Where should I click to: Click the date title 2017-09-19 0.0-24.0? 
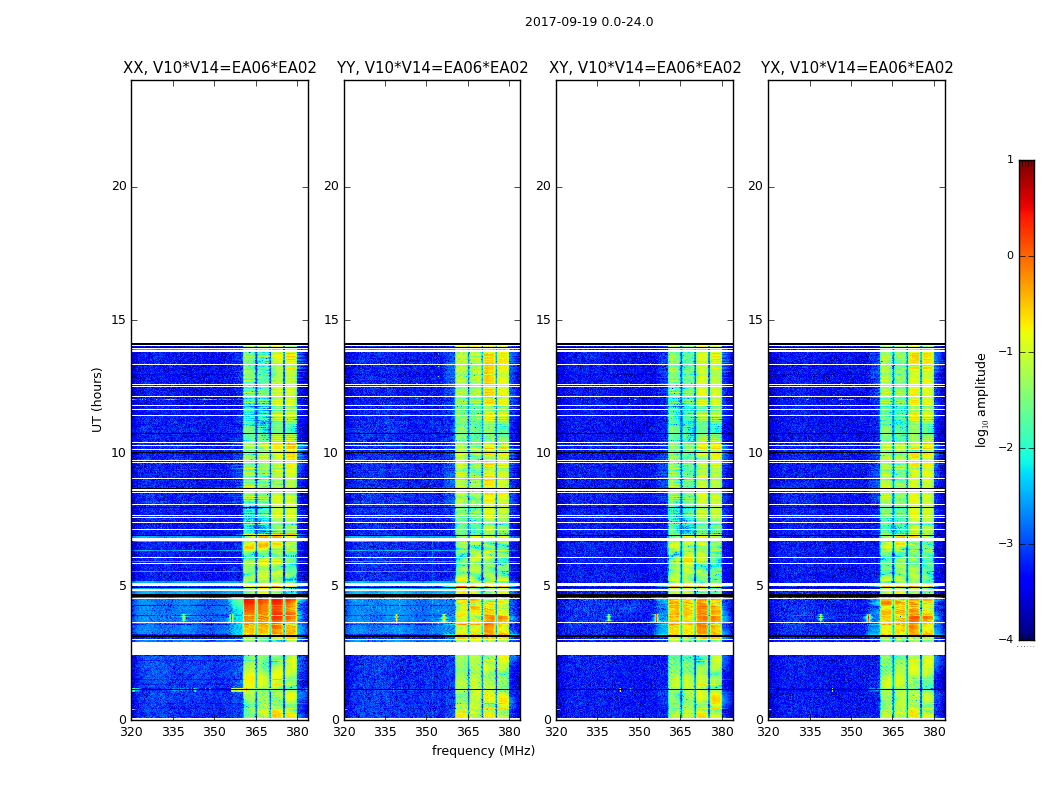click(588, 22)
